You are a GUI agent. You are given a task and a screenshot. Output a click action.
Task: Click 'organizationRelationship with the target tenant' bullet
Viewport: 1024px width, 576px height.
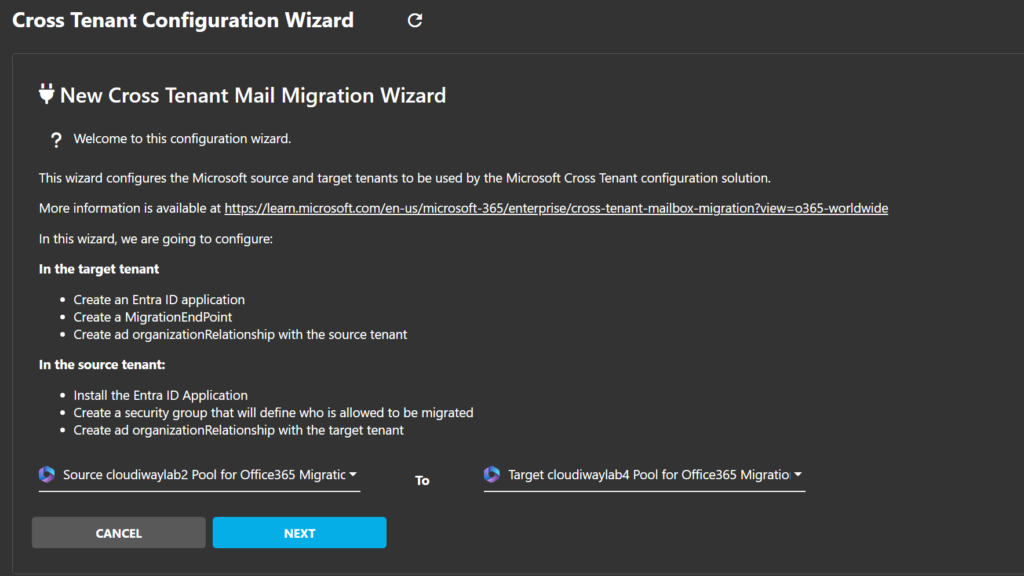click(239, 430)
